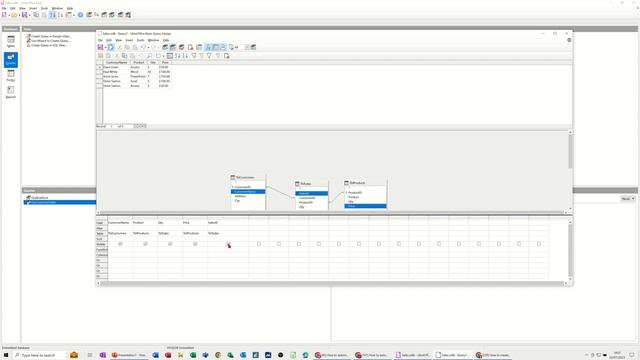Toggle Visible checkbox under Price column
Image resolution: width=640 pixels, height=360 pixels.
pyautogui.click(x=195, y=244)
